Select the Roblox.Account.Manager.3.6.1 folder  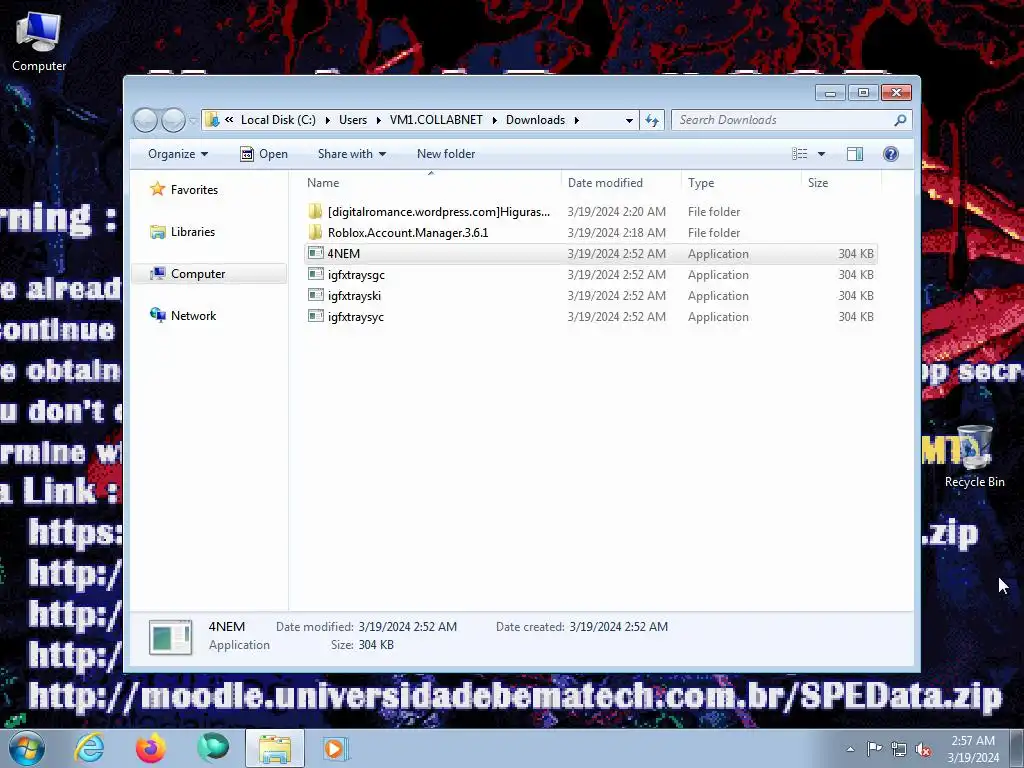[590, 232]
